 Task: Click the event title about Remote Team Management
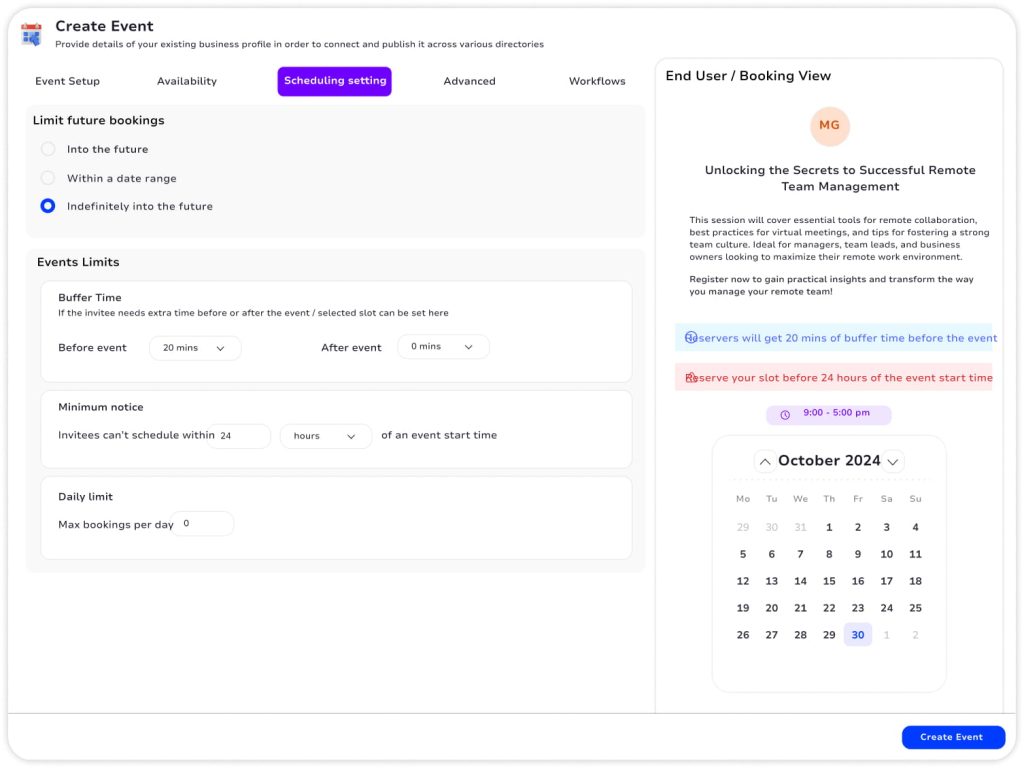pos(840,178)
